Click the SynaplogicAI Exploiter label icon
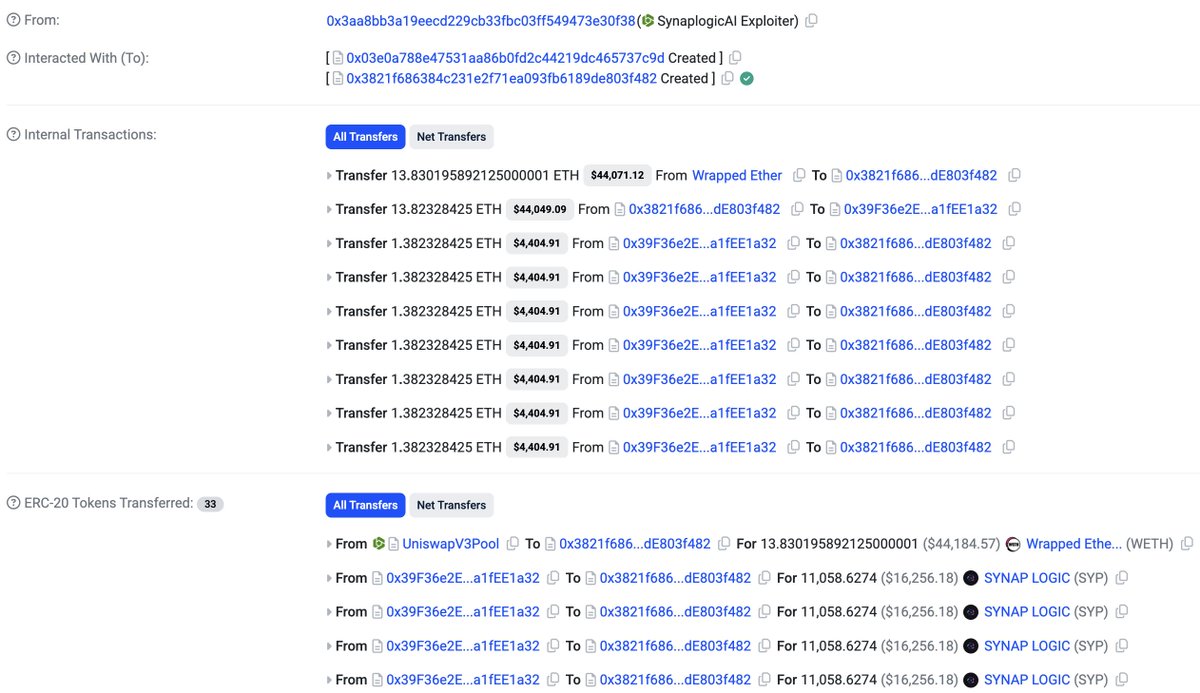The height and width of the screenshot is (693, 1200). tap(648, 20)
